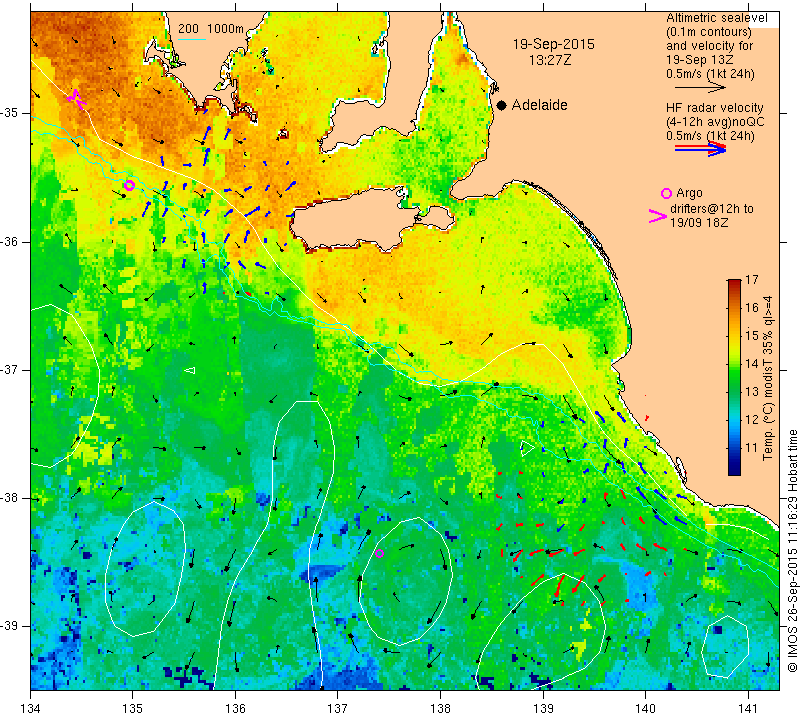This screenshot has width=800, height=720.
Task: Click the time text 13:27Z
Action: click(549, 60)
